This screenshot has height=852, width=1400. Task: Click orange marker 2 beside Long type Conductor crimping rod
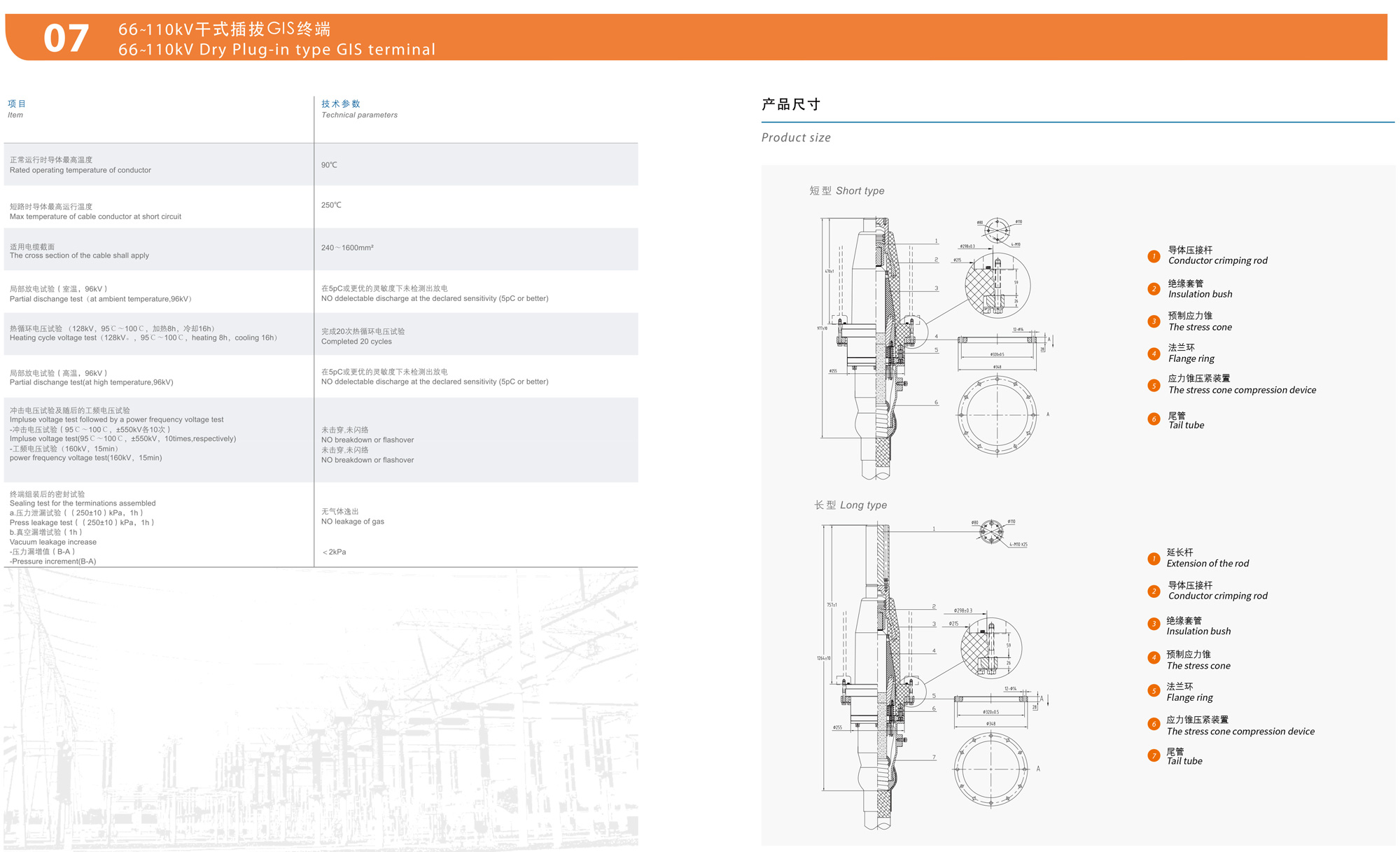pos(1154,592)
